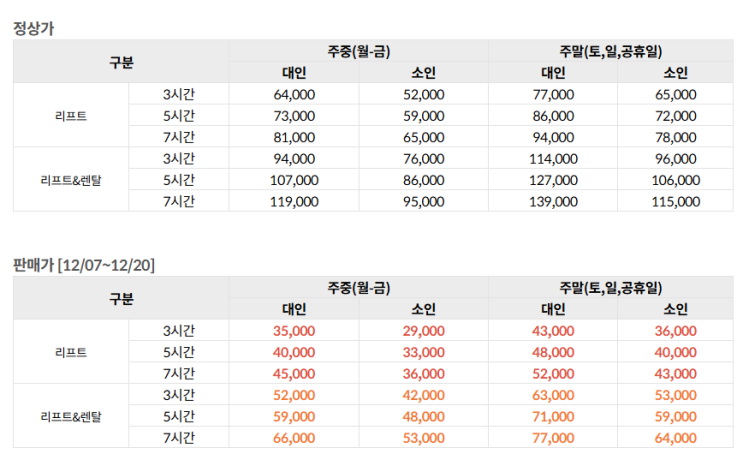Screen dimensions: 743x472
Task: Click the 29,000 sale child price
Action: point(423,331)
